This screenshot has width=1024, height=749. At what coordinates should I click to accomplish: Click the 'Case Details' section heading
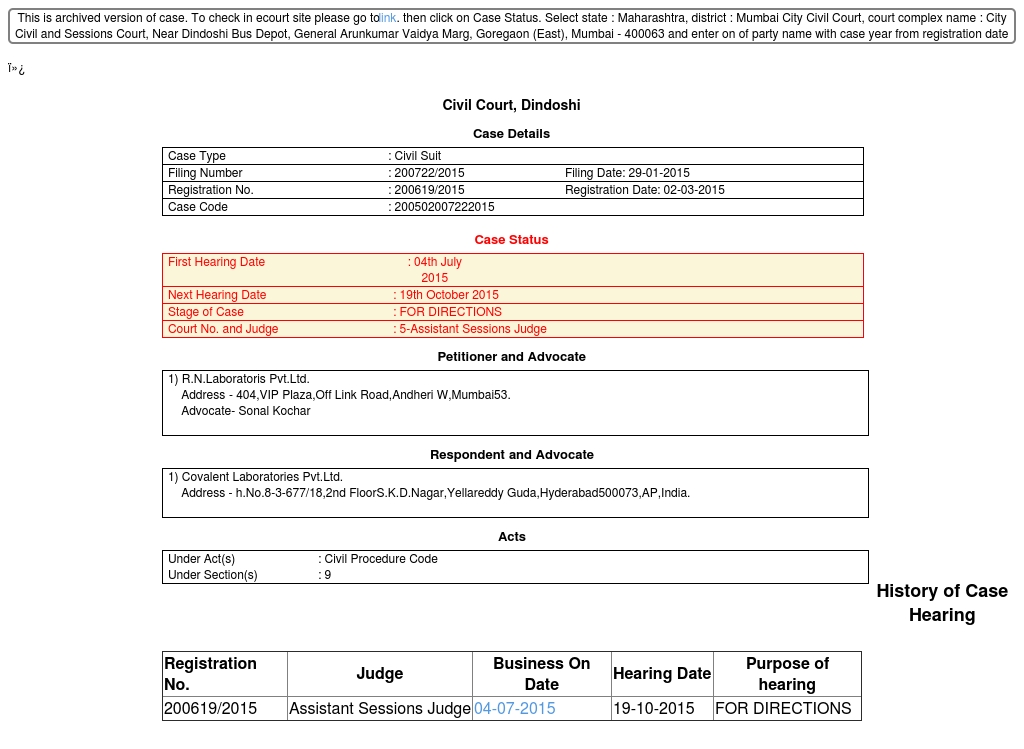click(x=511, y=133)
